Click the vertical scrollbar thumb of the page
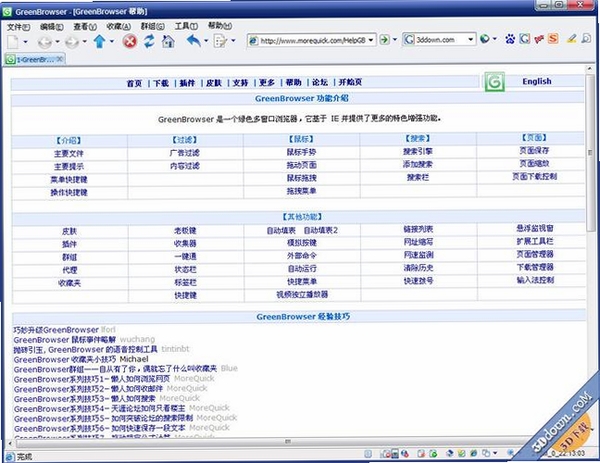Image resolution: width=600 pixels, height=463 pixels. 590,153
